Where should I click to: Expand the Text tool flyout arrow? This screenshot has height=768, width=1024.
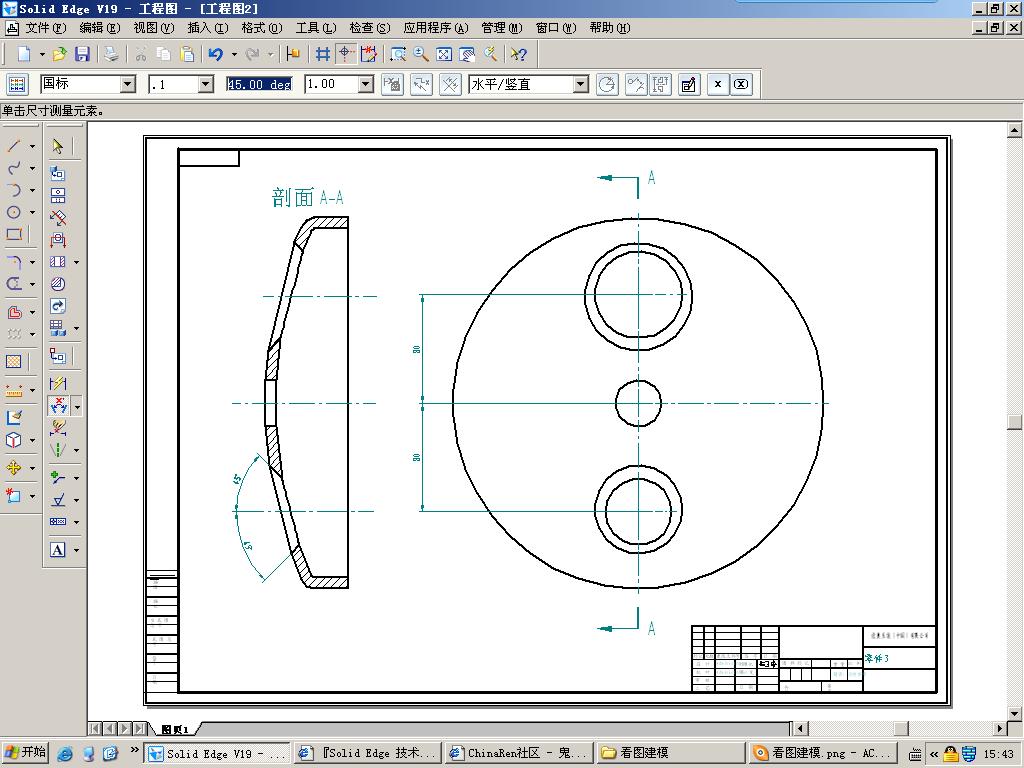click(76, 551)
